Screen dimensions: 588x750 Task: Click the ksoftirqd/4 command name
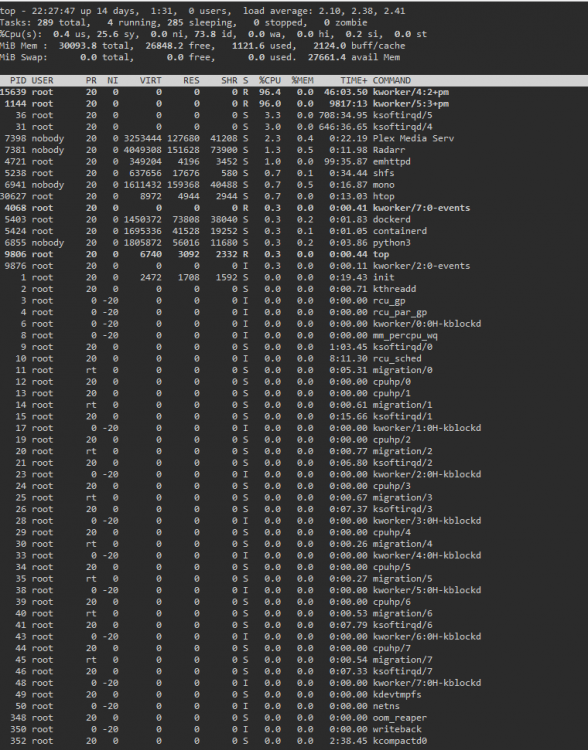(402, 127)
